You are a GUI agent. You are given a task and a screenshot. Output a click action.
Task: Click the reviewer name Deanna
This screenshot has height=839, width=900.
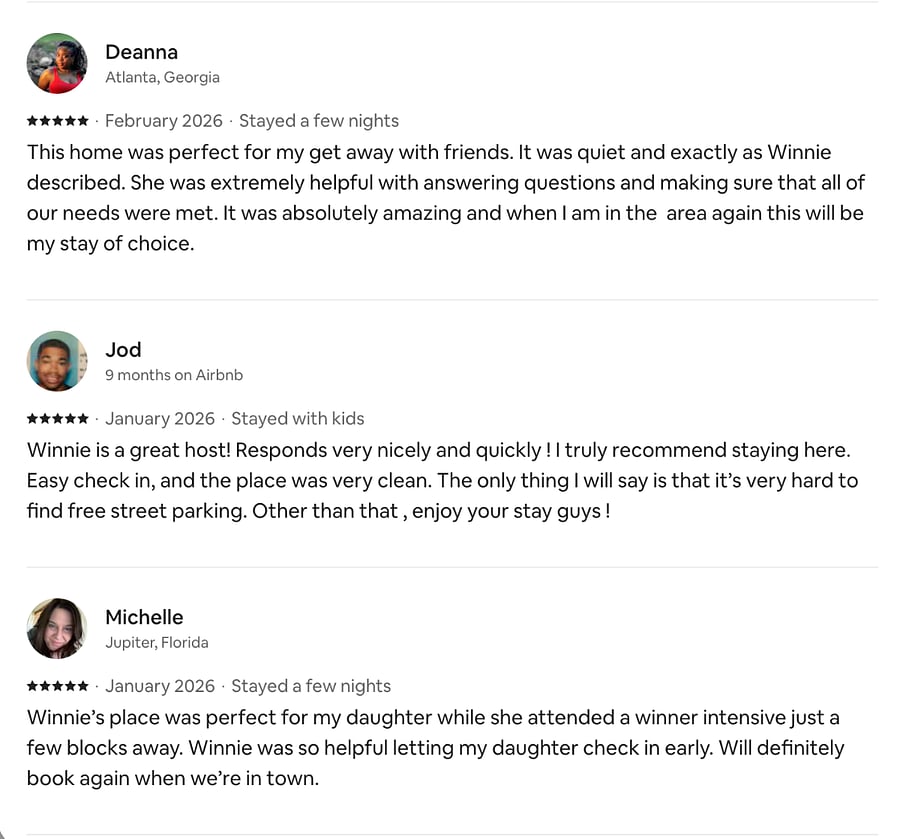[x=141, y=52]
